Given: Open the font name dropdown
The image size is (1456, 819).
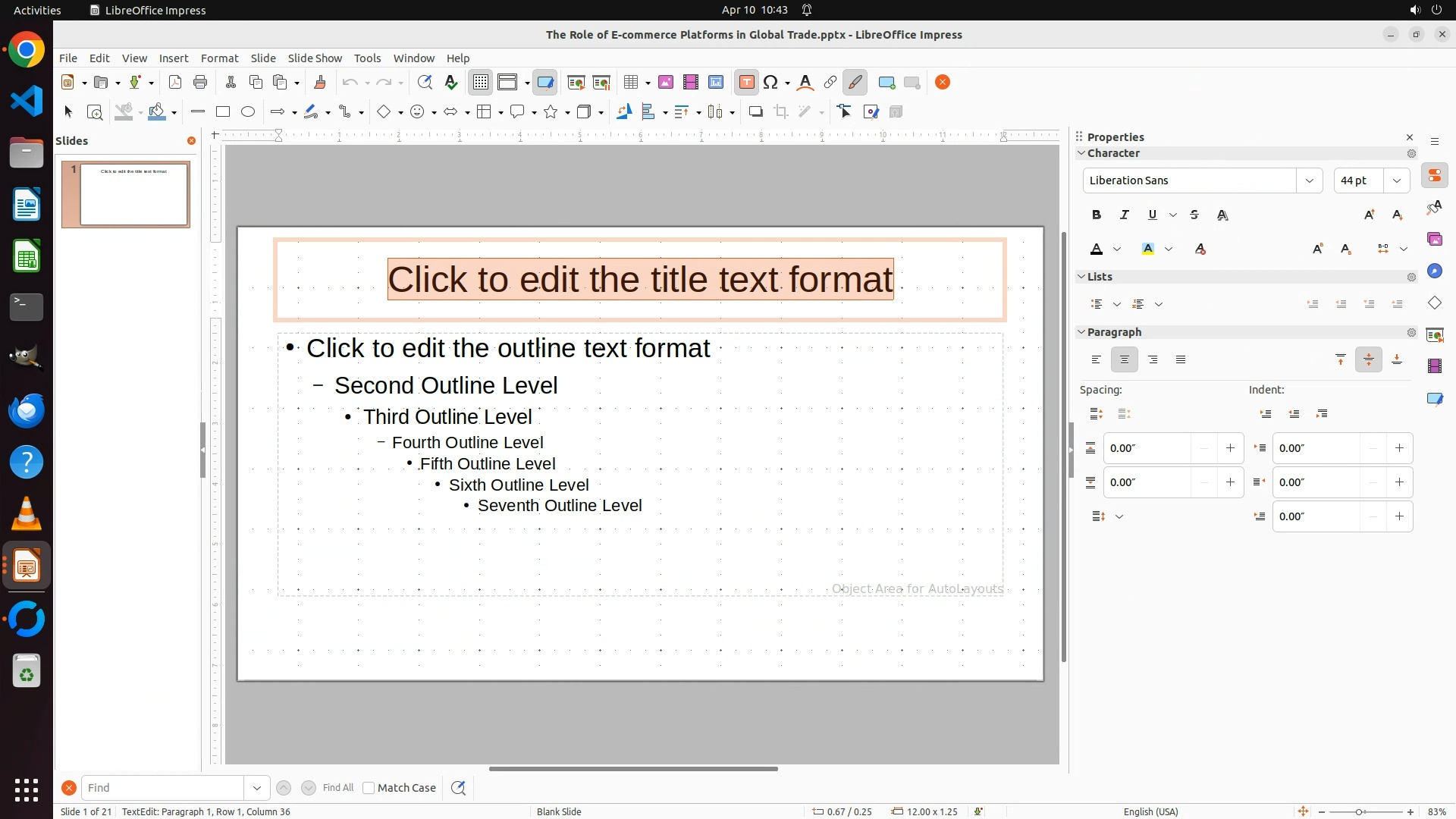Looking at the screenshot, I should (x=1310, y=180).
